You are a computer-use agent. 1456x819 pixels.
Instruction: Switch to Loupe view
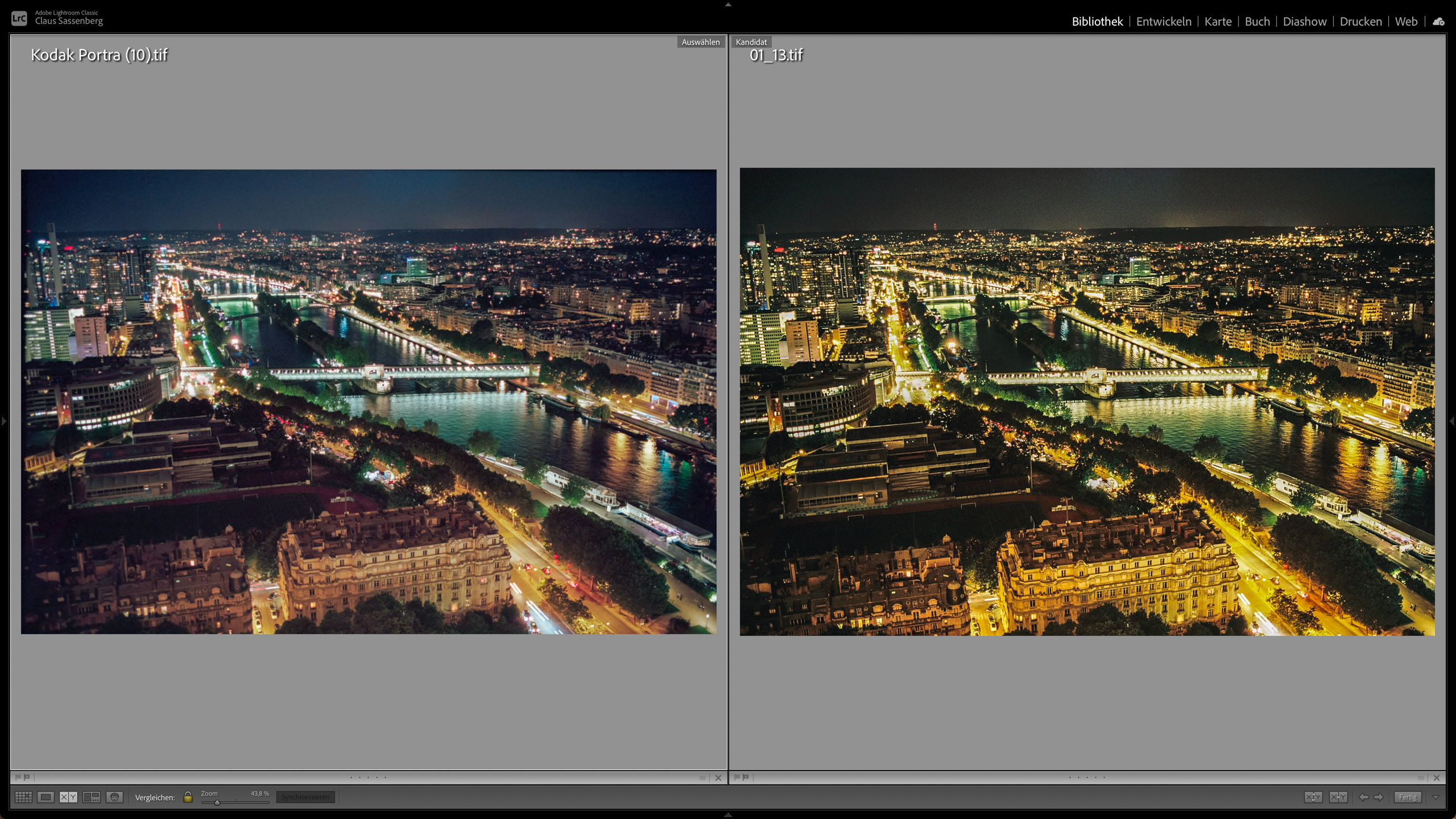[46, 797]
